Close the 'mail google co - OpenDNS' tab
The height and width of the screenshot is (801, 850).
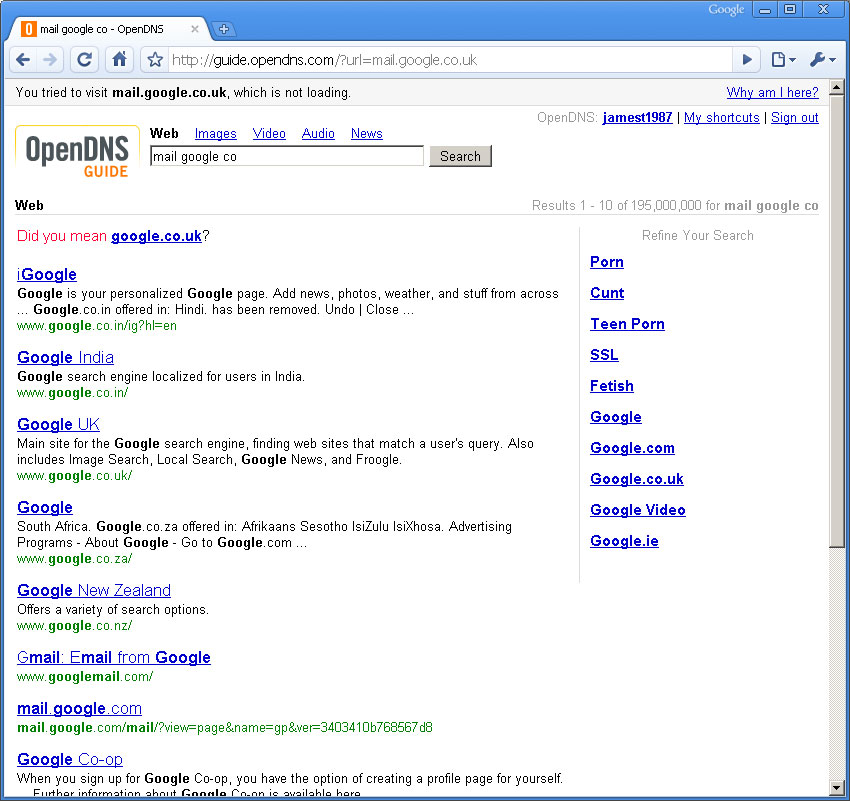195,29
